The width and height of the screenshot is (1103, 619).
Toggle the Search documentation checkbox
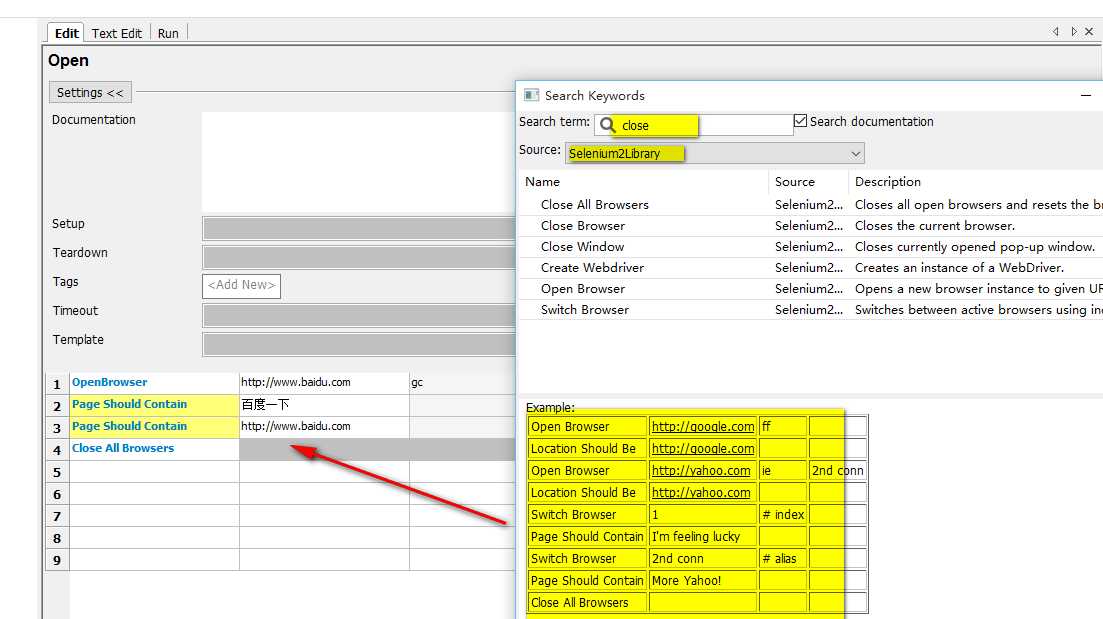pyautogui.click(x=801, y=121)
